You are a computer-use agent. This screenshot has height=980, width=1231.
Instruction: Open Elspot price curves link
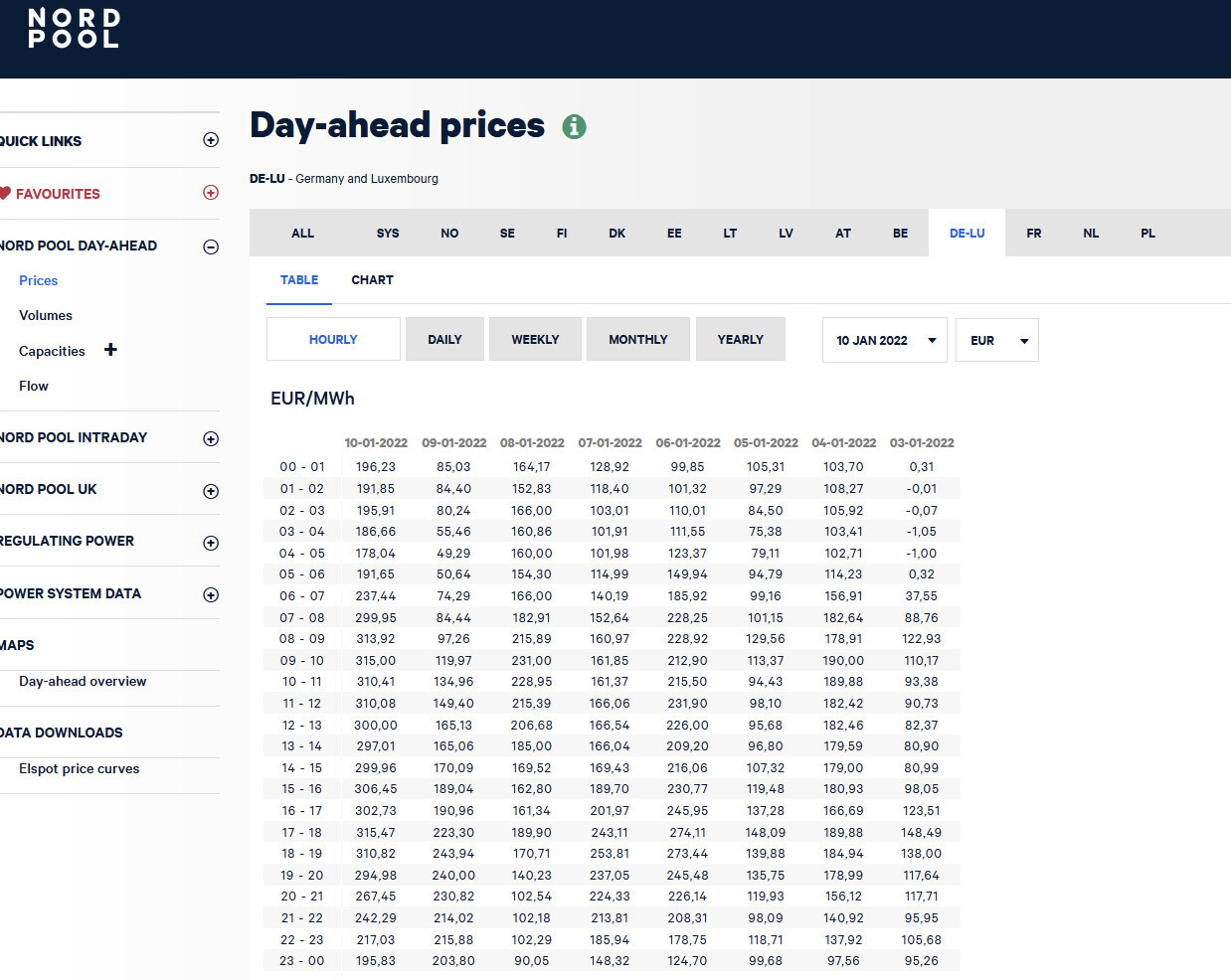pos(80,769)
